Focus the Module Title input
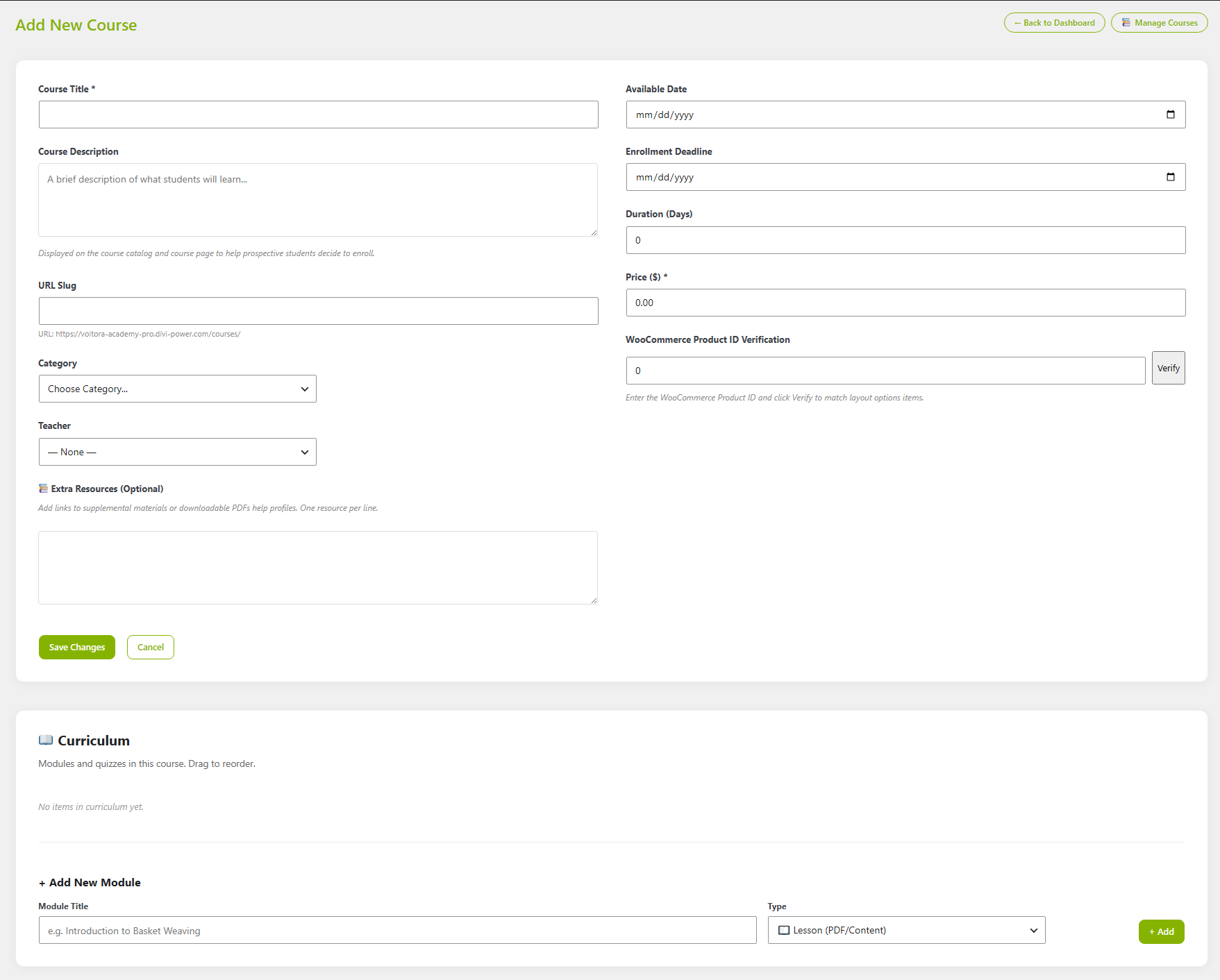This screenshot has width=1220, height=980. pyautogui.click(x=397, y=930)
